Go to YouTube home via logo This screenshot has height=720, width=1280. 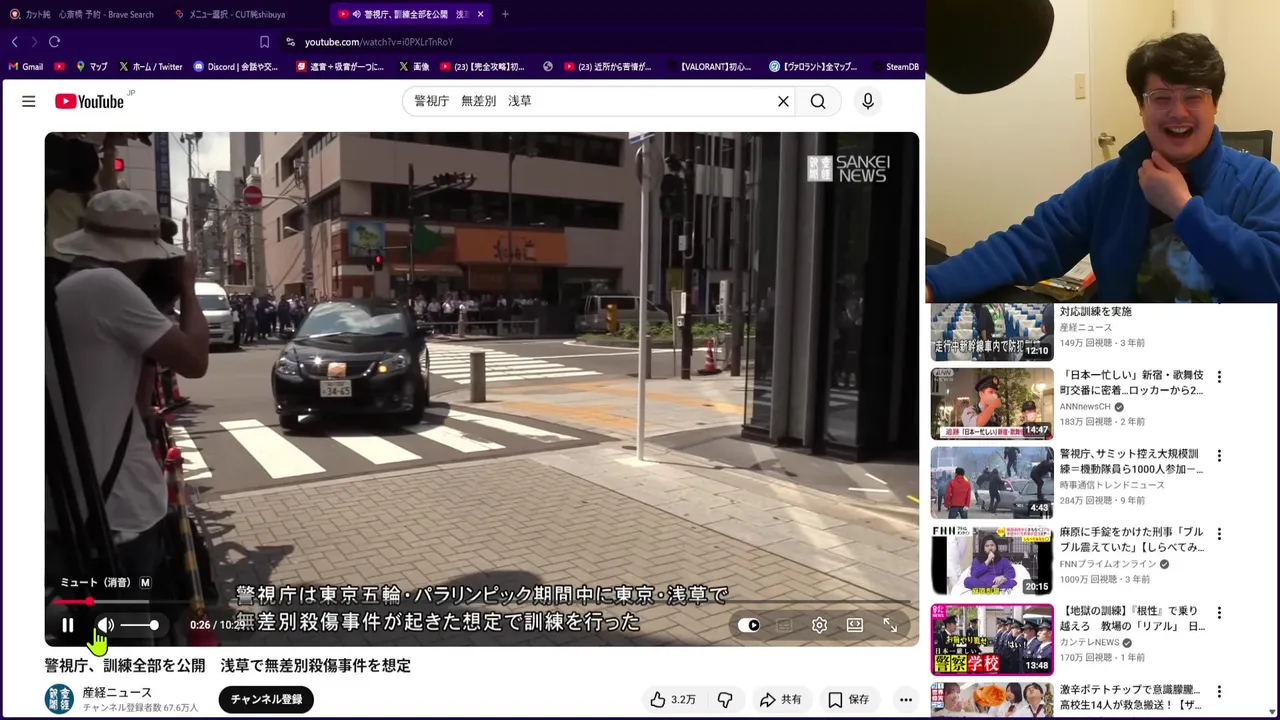click(x=89, y=101)
